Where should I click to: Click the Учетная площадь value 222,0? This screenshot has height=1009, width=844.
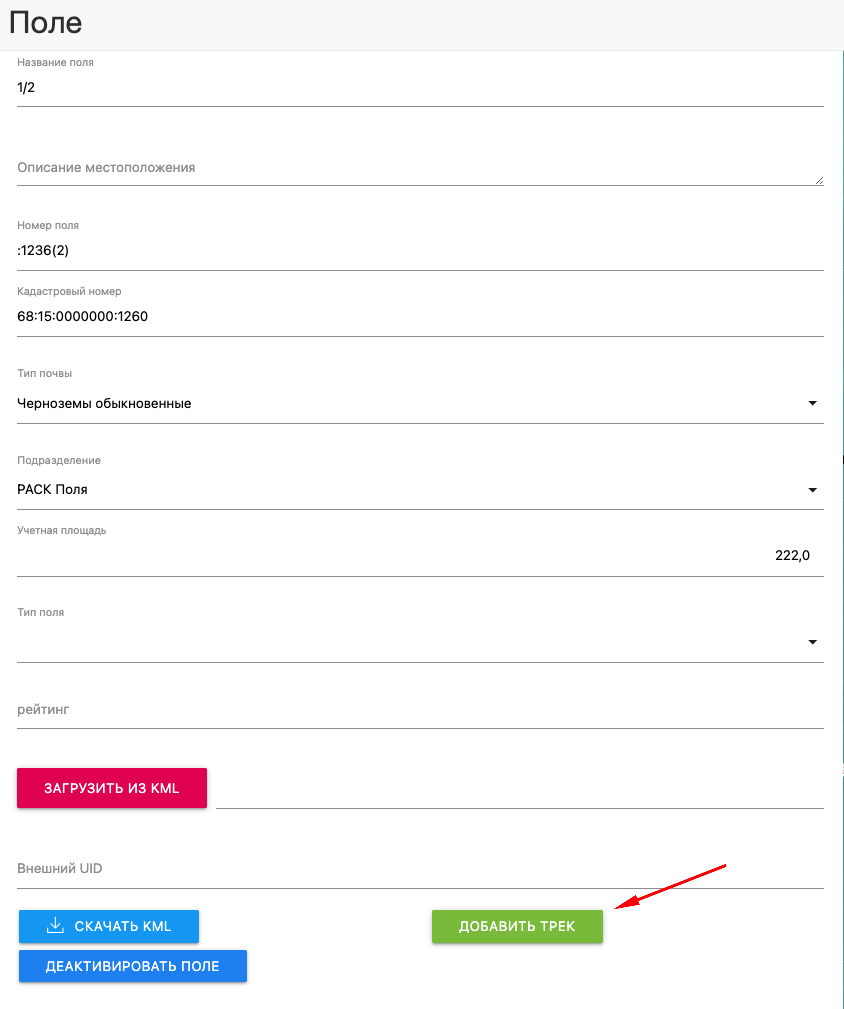792,556
